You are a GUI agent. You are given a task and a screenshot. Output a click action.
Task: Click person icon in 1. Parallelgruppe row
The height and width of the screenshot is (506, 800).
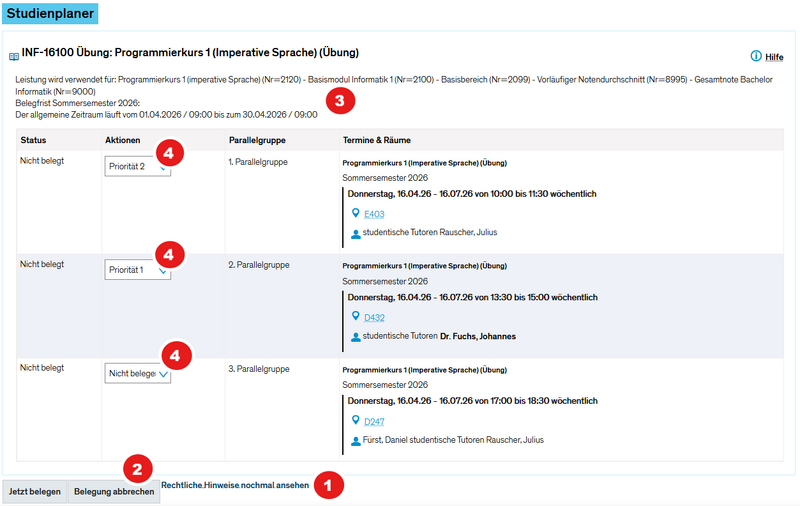click(356, 234)
